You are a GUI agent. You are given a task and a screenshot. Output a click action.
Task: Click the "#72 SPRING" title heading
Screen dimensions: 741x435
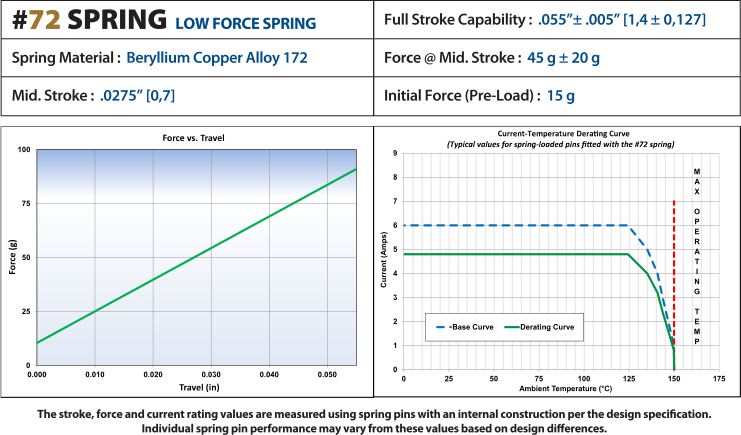pyautogui.click(x=88, y=21)
